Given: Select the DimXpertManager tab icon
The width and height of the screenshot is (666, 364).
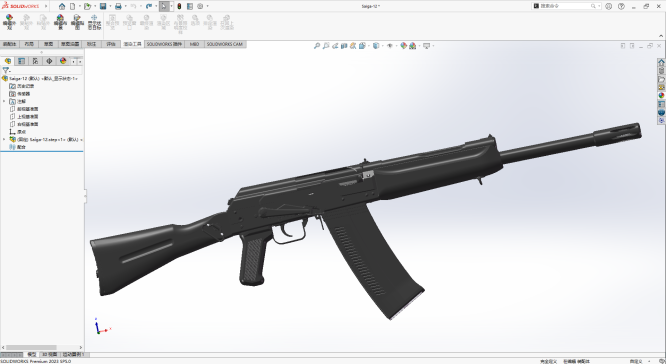Looking at the screenshot, I should pyautogui.click(x=49, y=61).
